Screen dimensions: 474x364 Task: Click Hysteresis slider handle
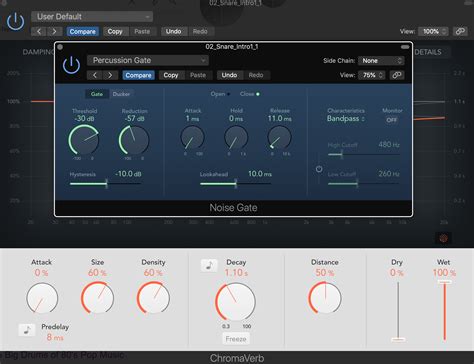coord(106,183)
